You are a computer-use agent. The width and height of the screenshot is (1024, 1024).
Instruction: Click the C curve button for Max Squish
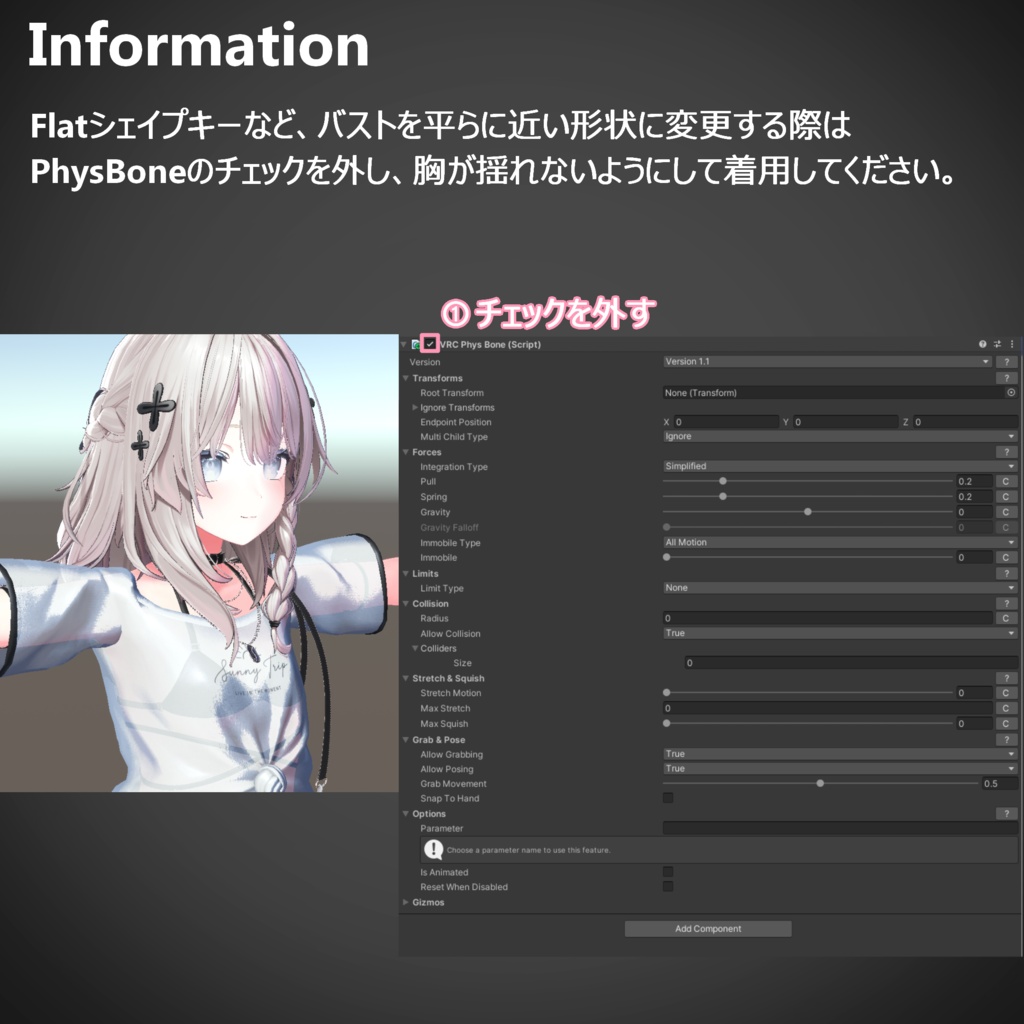coord(1006,724)
